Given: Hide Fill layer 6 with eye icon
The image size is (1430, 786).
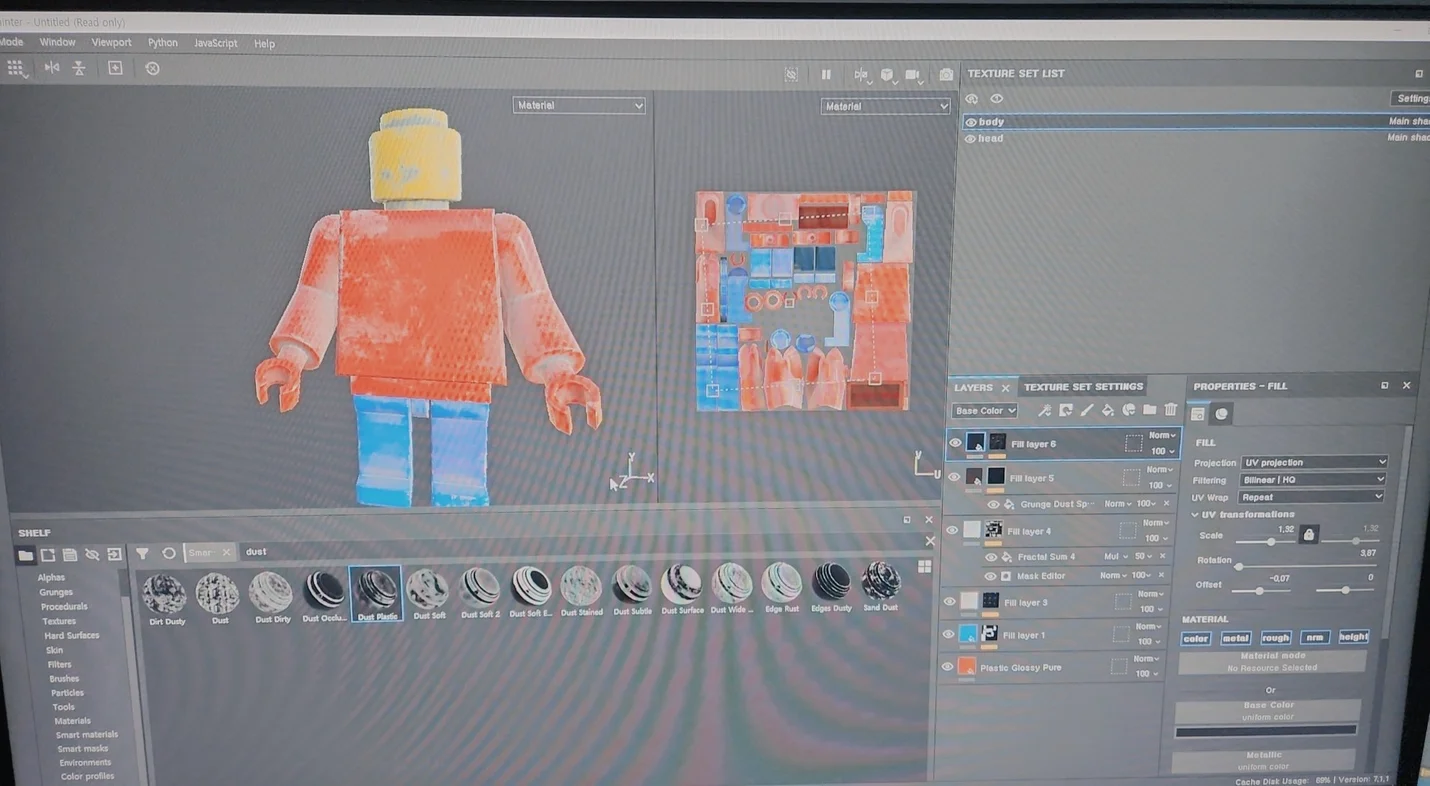Looking at the screenshot, I should 955,443.
